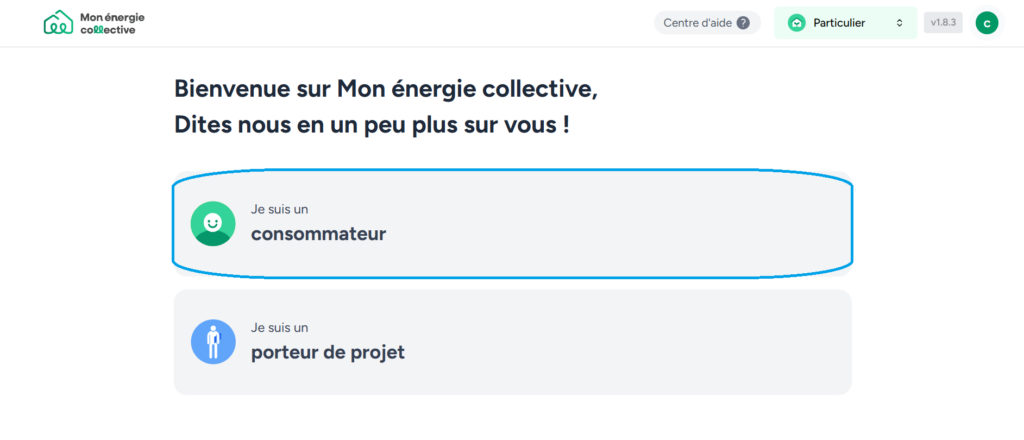The width and height of the screenshot is (1024, 440).
Task: Open the Centre d'aide help button
Action: tap(706, 22)
